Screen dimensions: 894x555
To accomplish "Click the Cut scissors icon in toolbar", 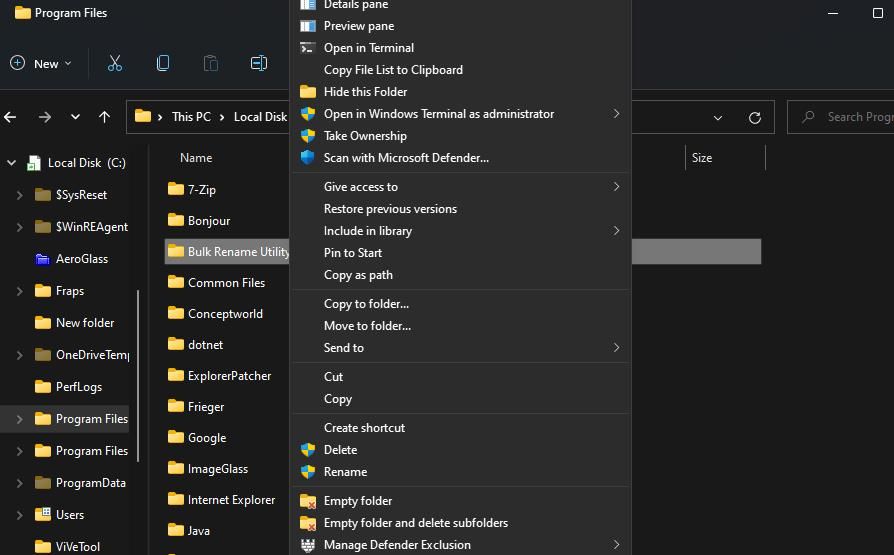I will tap(115, 63).
